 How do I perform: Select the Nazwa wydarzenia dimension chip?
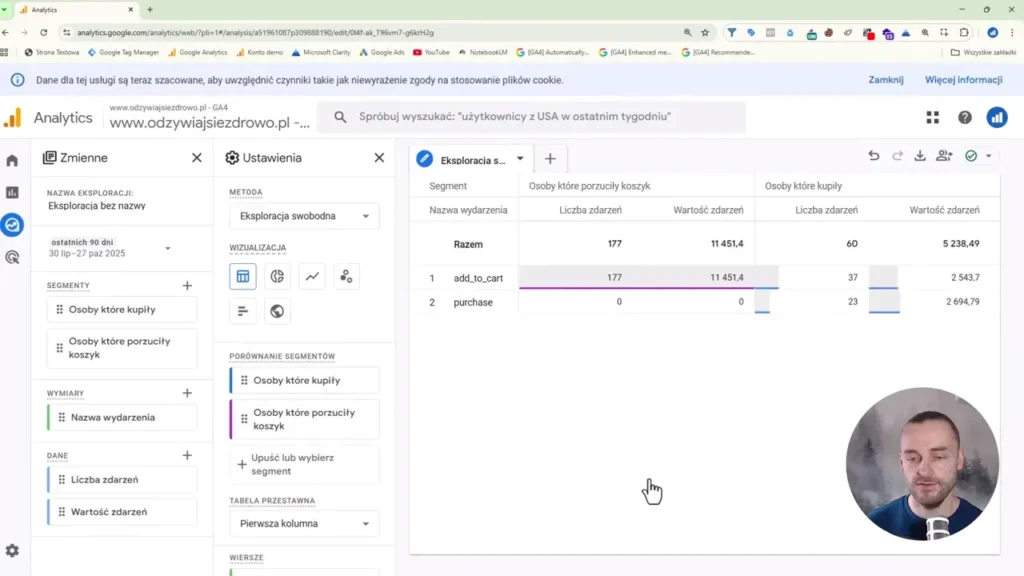(x=122, y=417)
